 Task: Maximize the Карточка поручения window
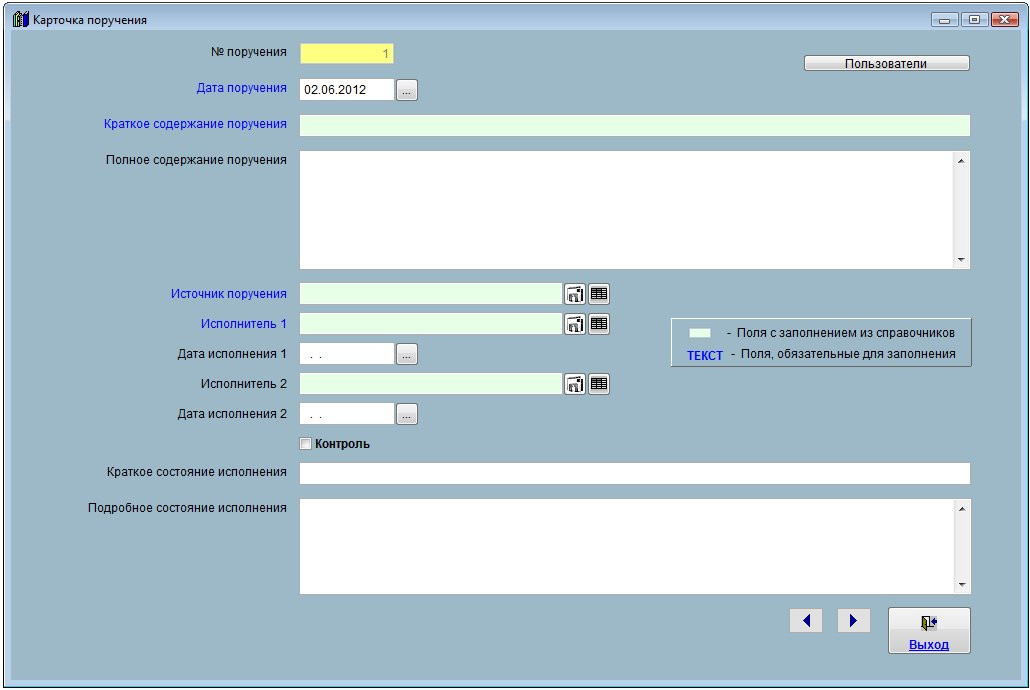(x=975, y=20)
